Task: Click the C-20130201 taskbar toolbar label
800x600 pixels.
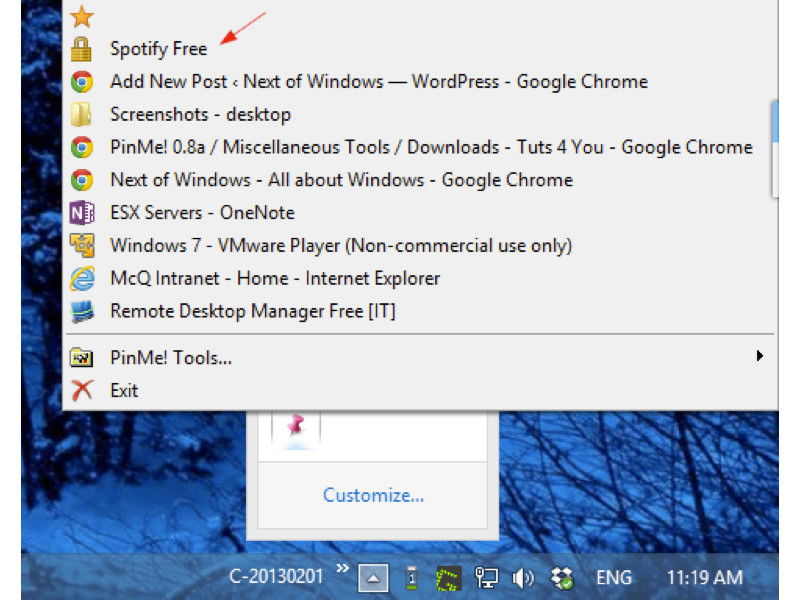Action: tap(276, 577)
